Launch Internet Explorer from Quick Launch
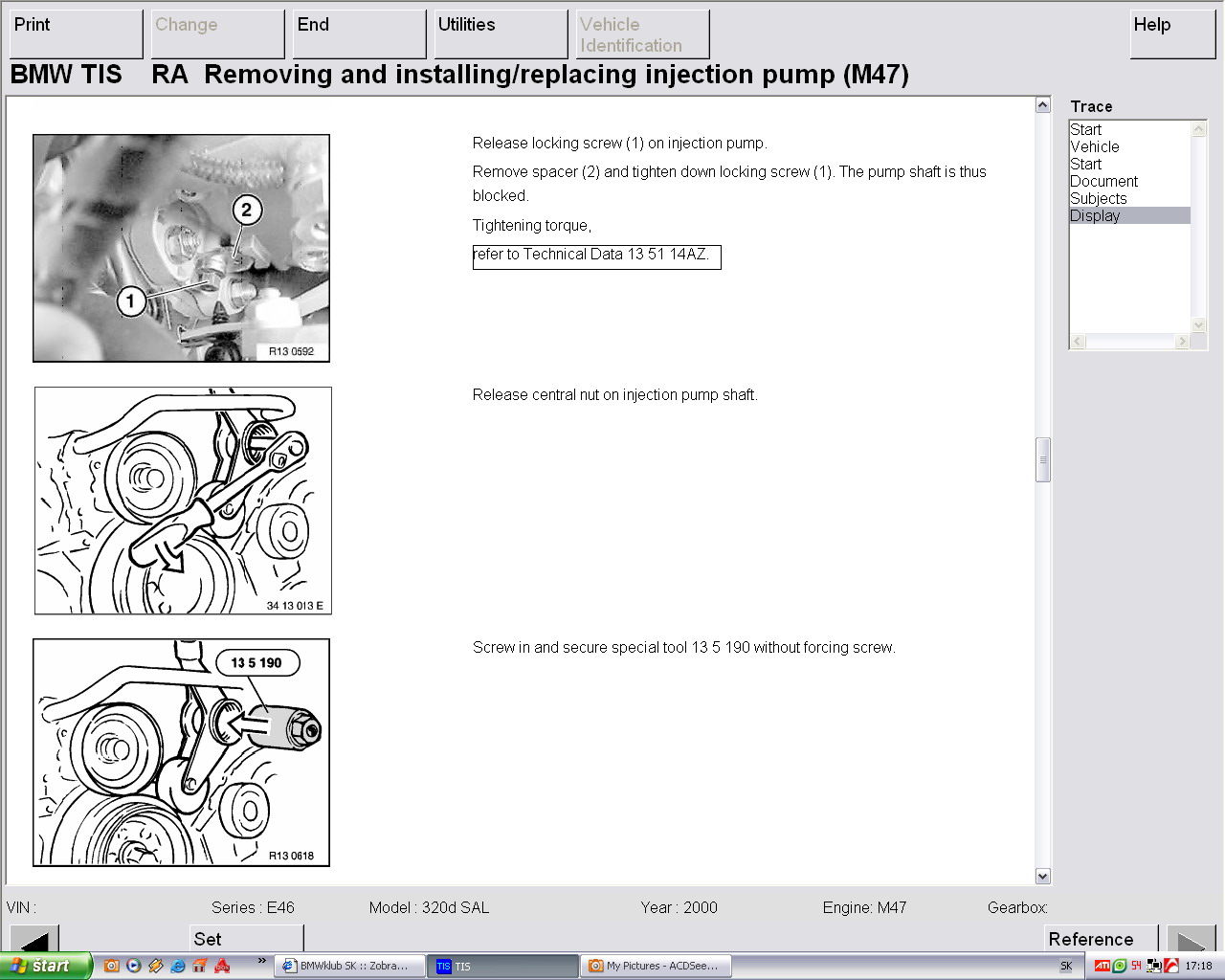The image size is (1225, 980). (178, 966)
